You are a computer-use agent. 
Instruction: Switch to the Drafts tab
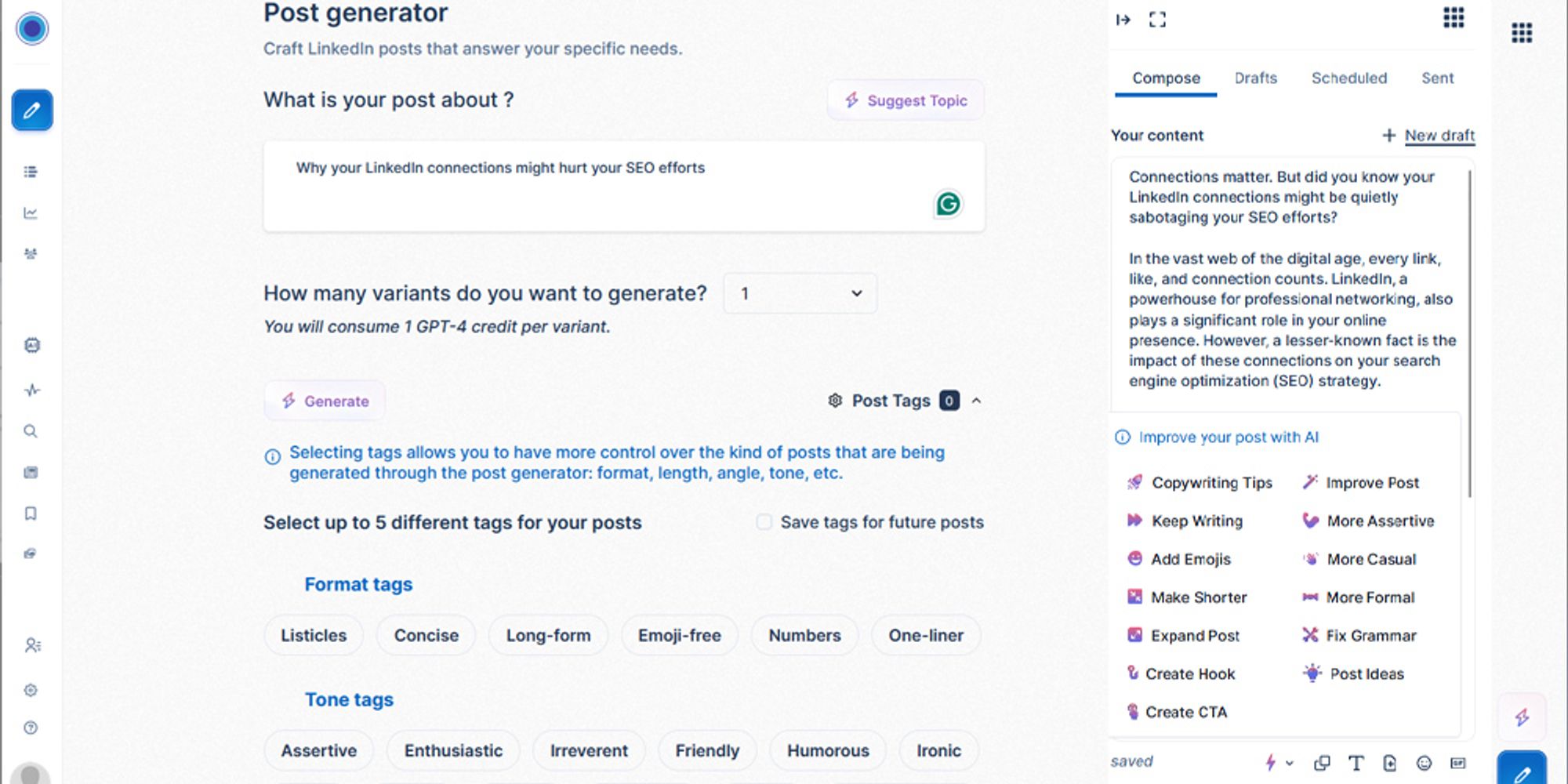click(x=1255, y=78)
